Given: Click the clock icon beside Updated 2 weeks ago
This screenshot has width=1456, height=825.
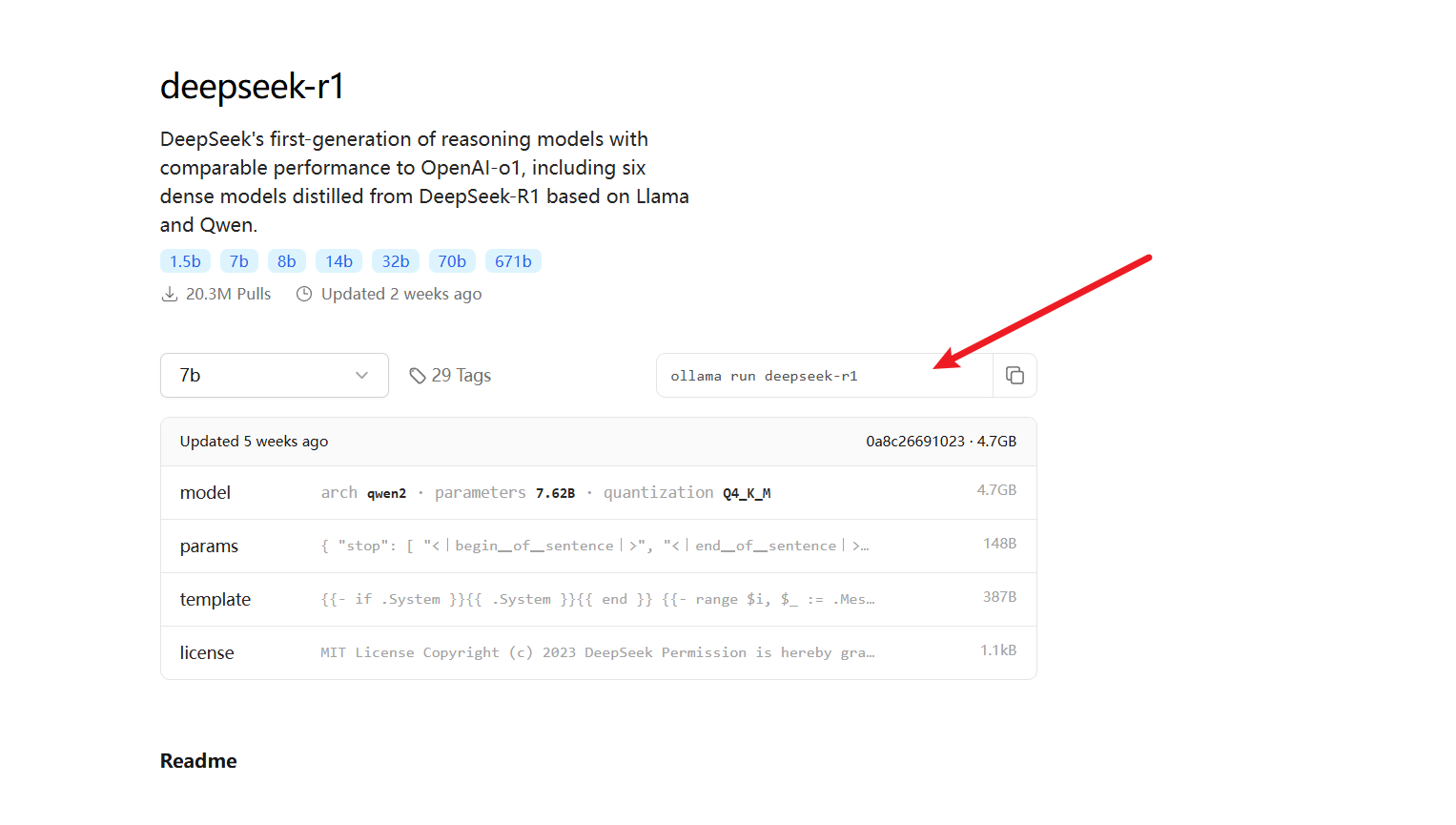Looking at the screenshot, I should [x=304, y=294].
